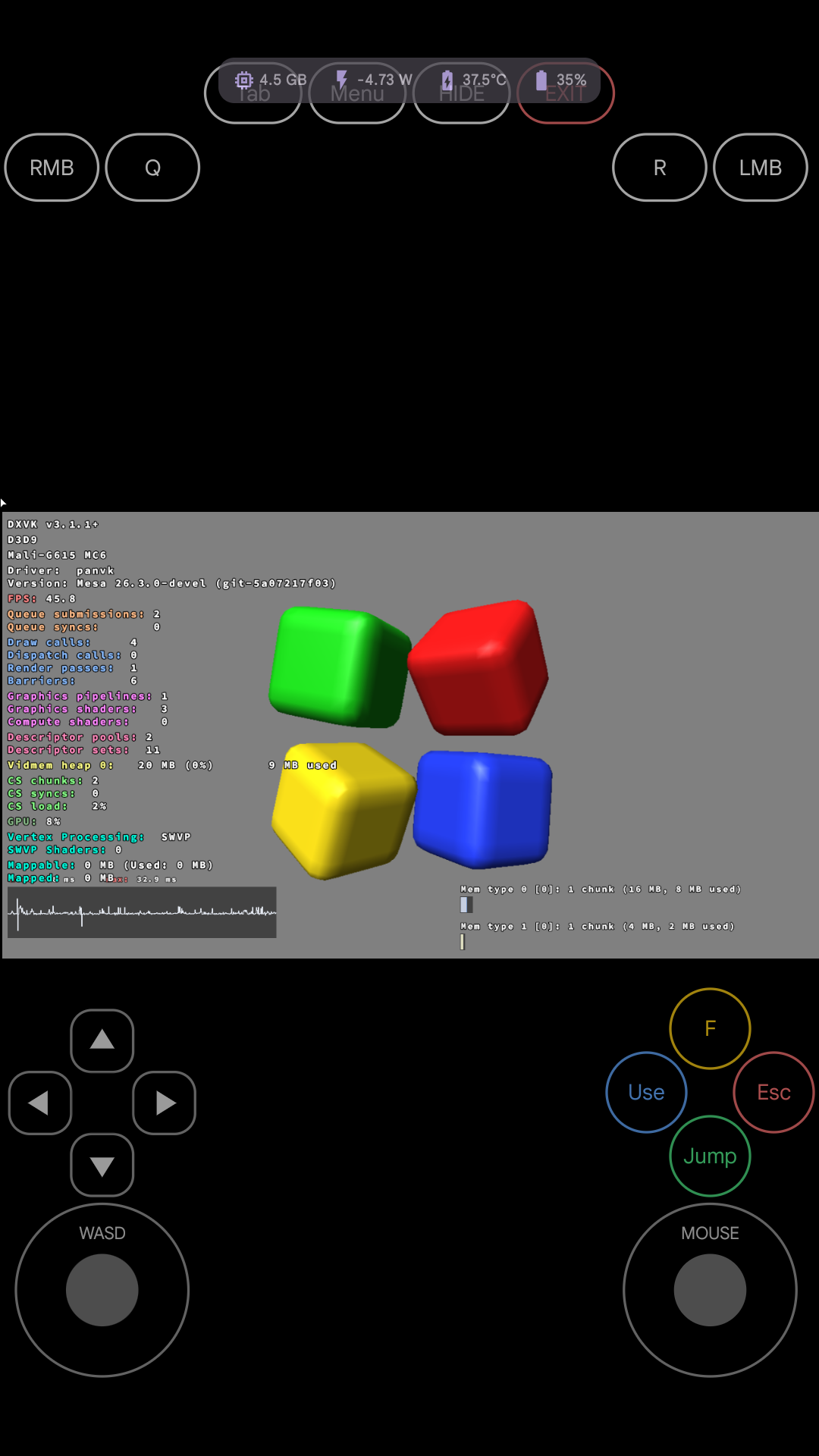Click the 'GPU: 8%' readout
The image size is (819, 1456).
[x=34, y=821]
